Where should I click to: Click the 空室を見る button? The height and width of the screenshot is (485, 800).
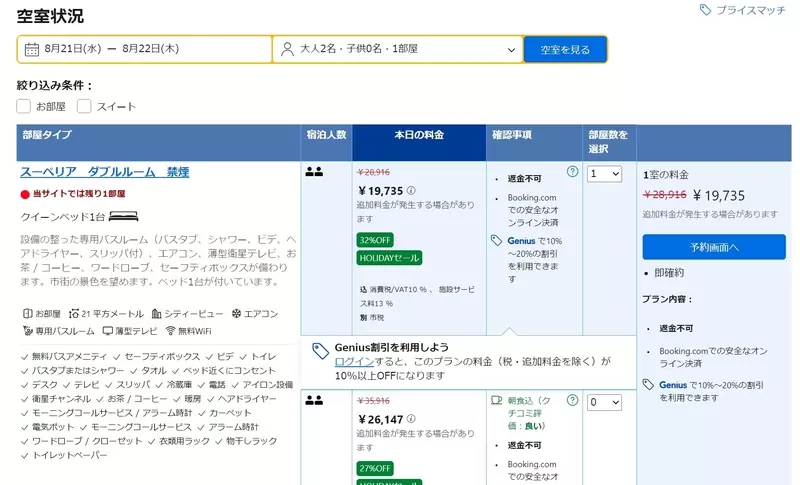pyautogui.click(x=565, y=49)
